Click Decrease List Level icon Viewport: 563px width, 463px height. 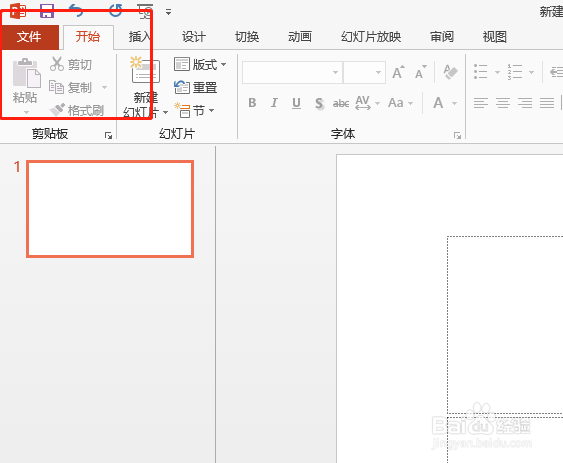coord(556,72)
